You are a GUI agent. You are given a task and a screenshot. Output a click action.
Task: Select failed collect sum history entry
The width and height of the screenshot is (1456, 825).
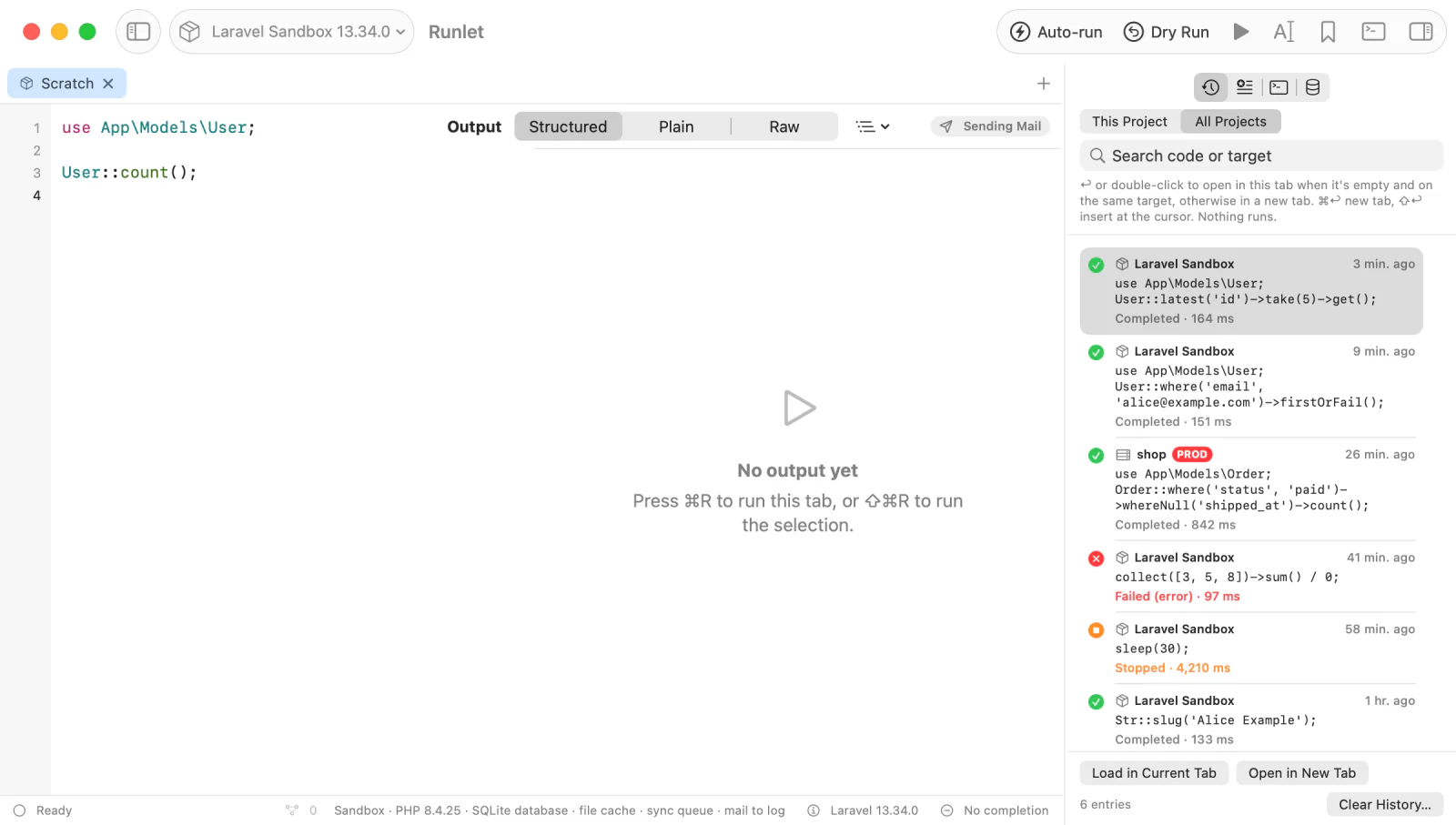(x=1251, y=577)
